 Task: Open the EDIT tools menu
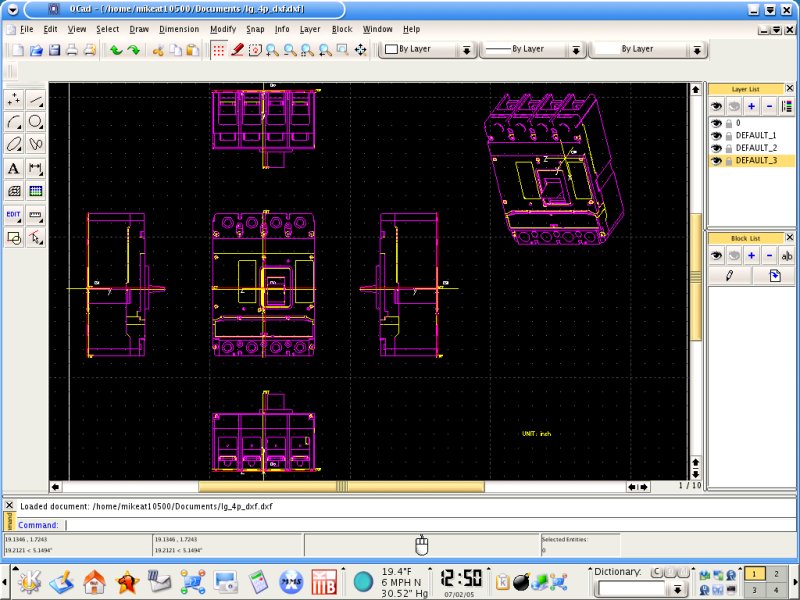(x=14, y=214)
